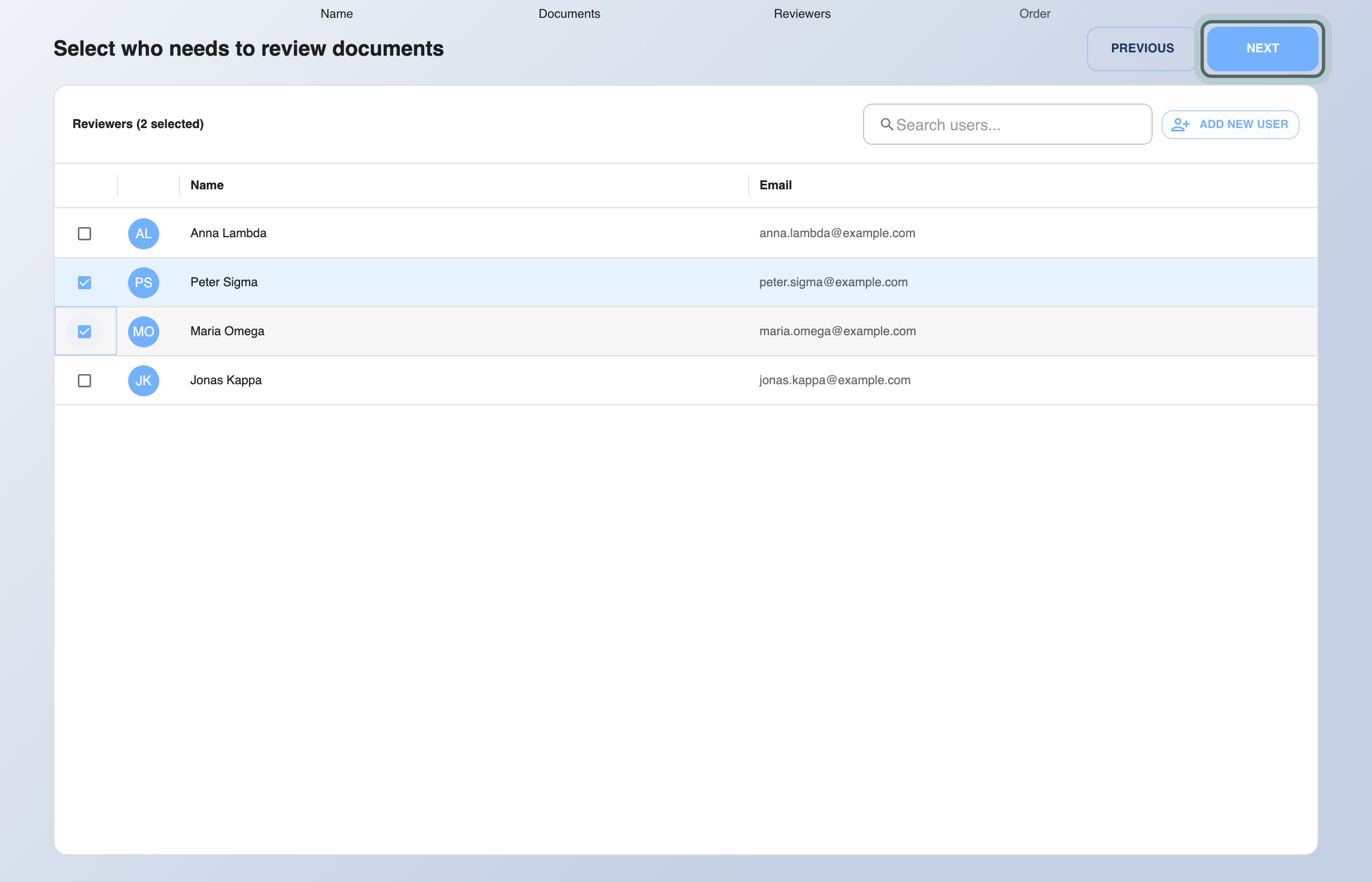
Task: Open the Reviewers wizard step
Action: [x=802, y=14]
